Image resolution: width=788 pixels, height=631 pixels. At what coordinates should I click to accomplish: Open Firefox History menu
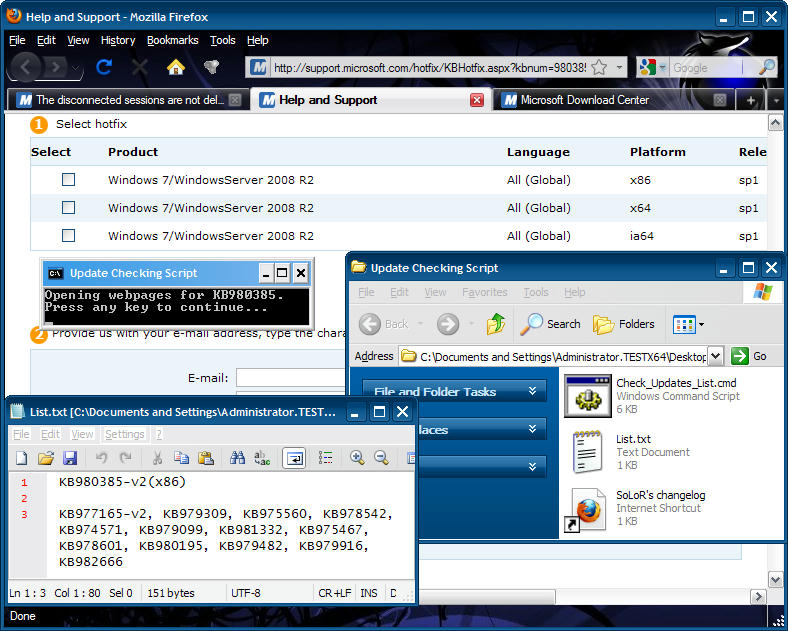[x=118, y=40]
